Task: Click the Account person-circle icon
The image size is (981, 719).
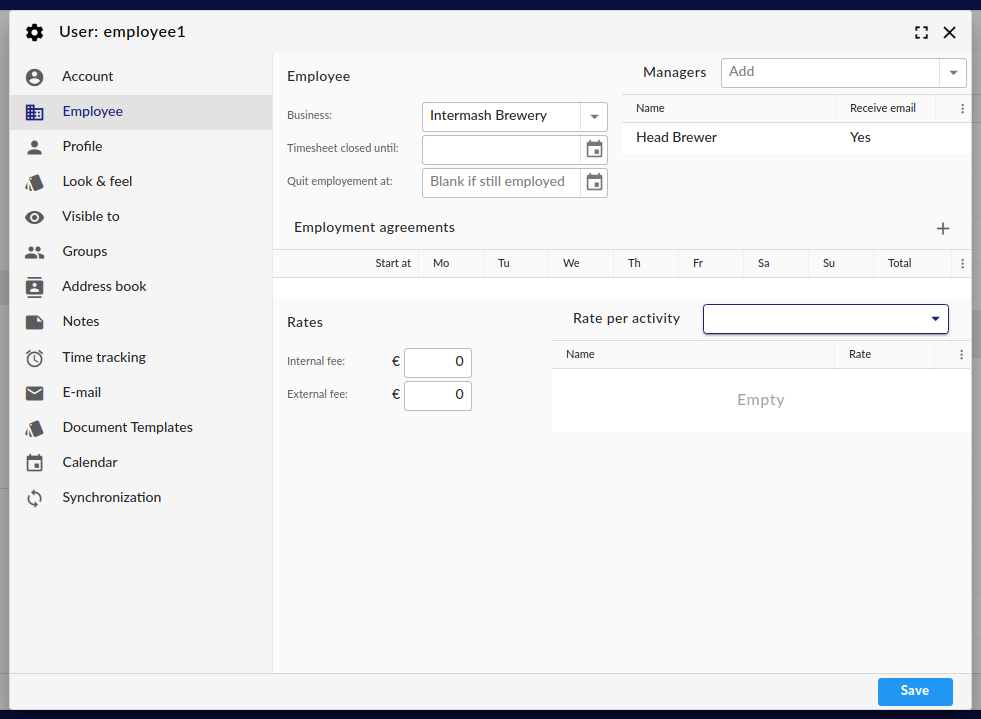Action: [x=34, y=77]
